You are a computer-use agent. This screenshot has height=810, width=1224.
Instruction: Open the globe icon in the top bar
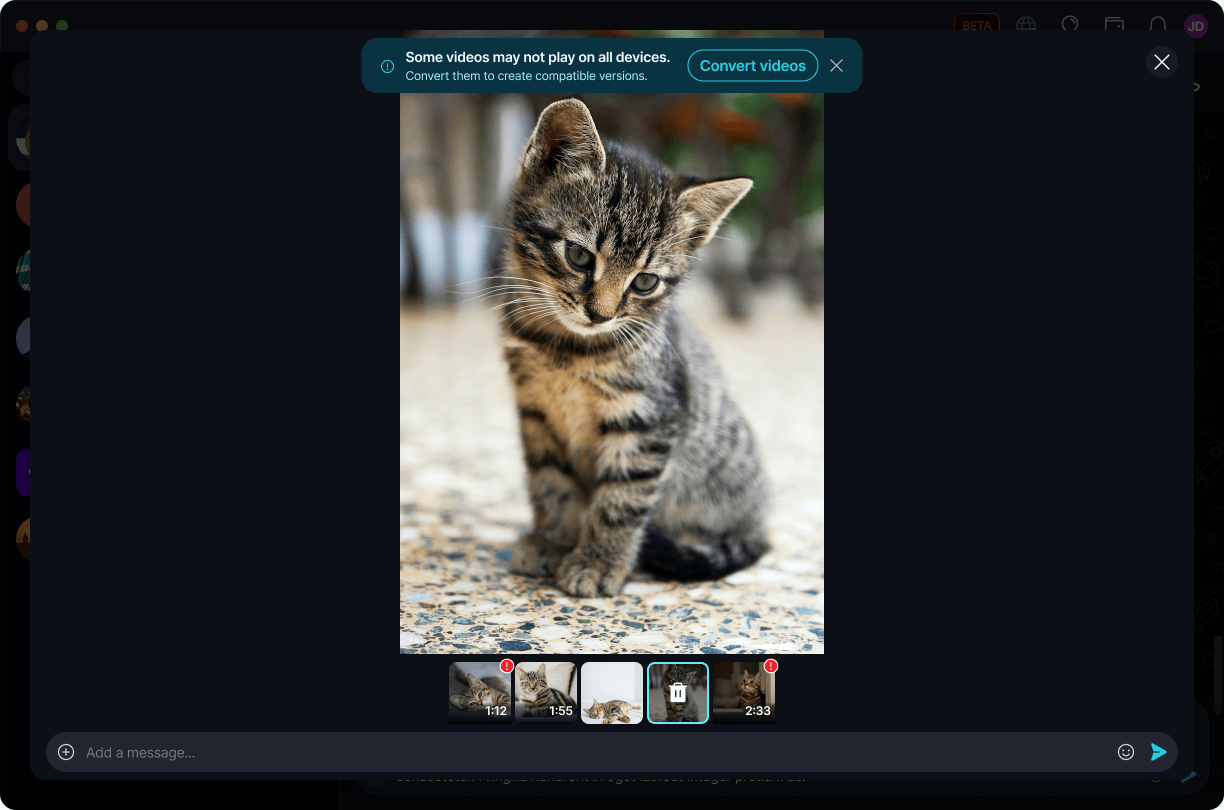[1026, 25]
